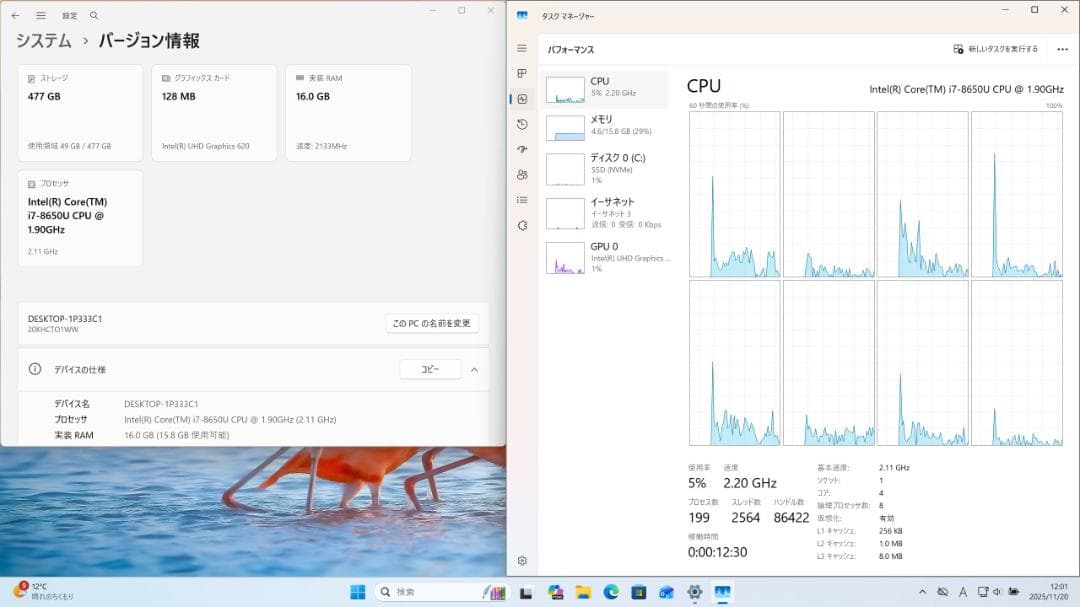
Task: Open the three-dot menu in Task Manager
Action: pos(1062,48)
